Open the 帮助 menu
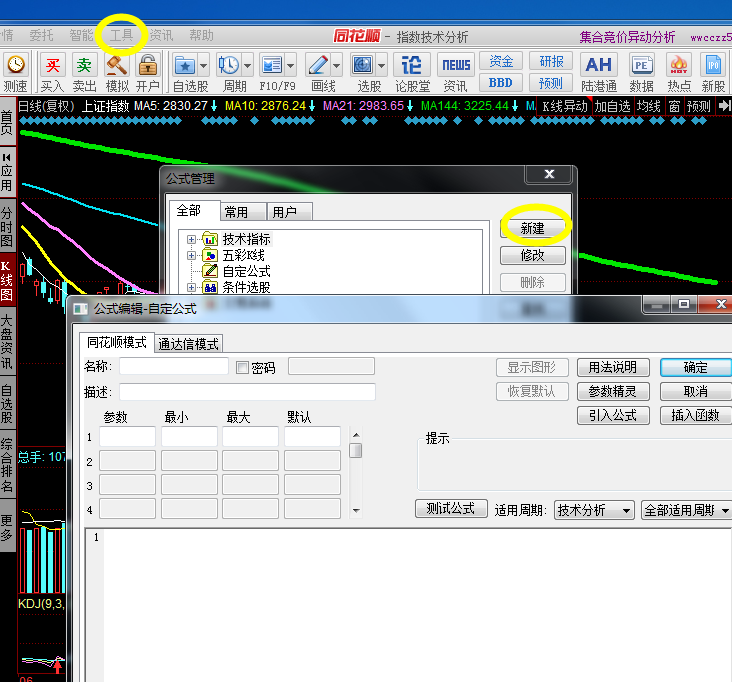This screenshot has height=682, width=732. pyautogui.click(x=202, y=35)
